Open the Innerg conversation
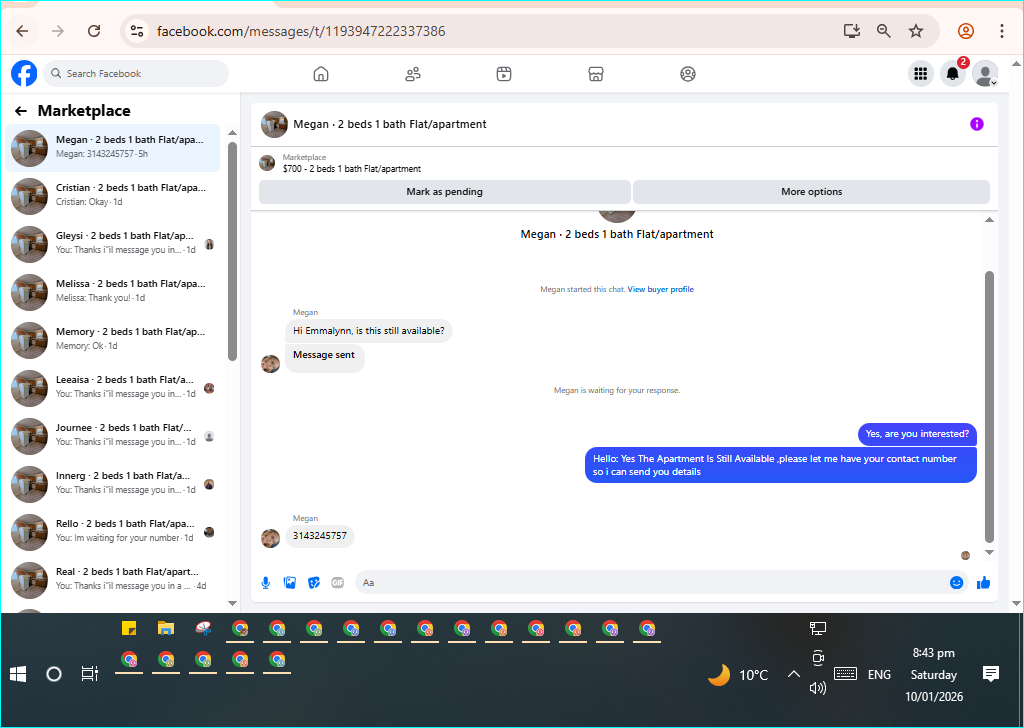 point(112,484)
